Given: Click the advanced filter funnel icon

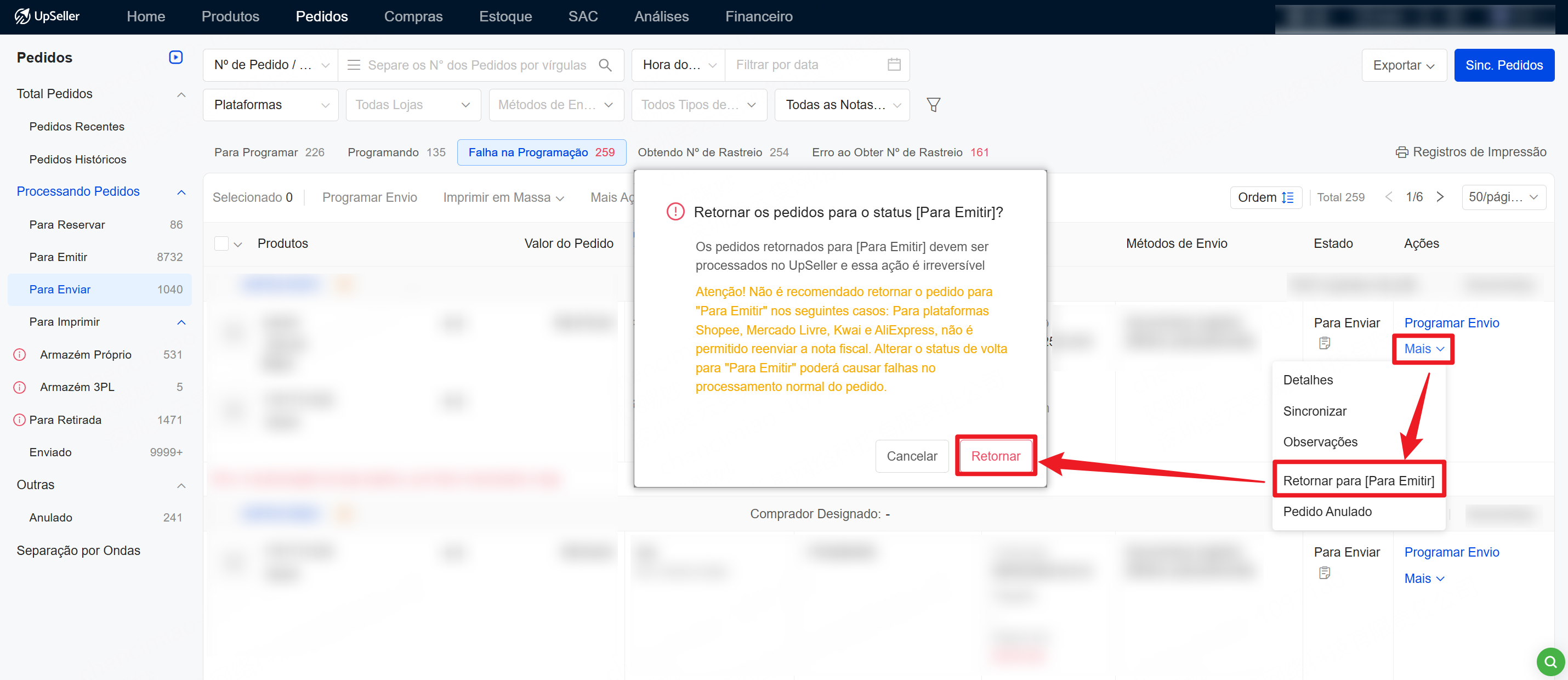Looking at the screenshot, I should coord(933,105).
